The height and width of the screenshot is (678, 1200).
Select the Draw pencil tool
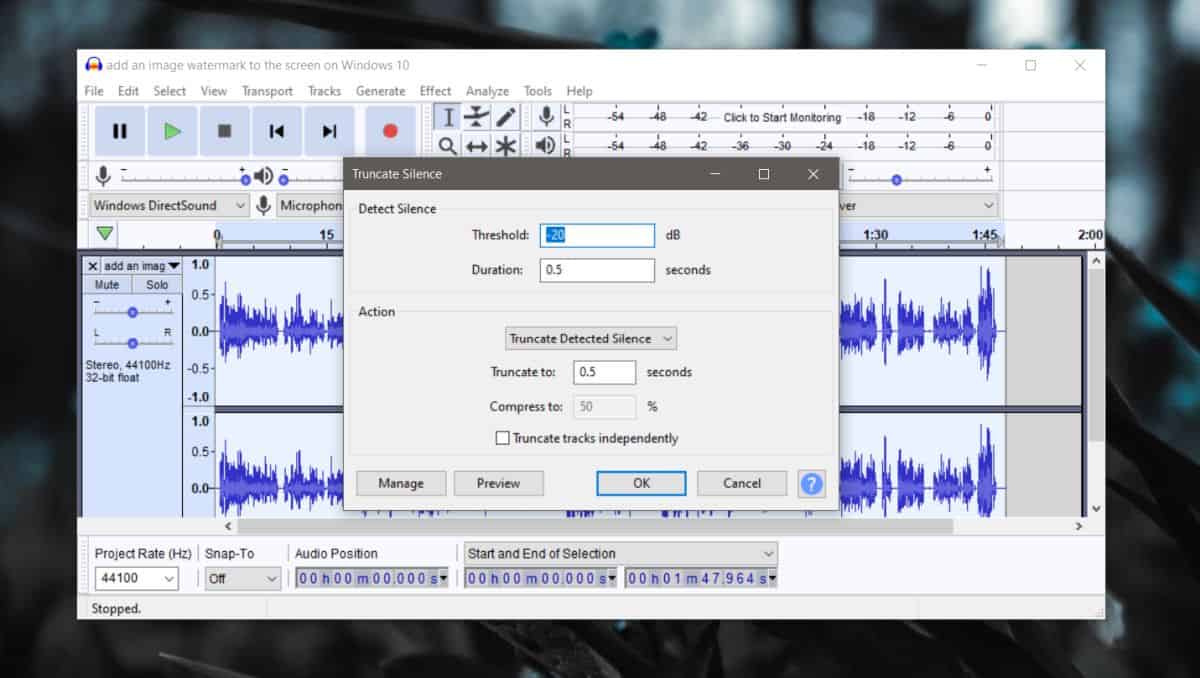pyautogui.click(x=507, y=117)
